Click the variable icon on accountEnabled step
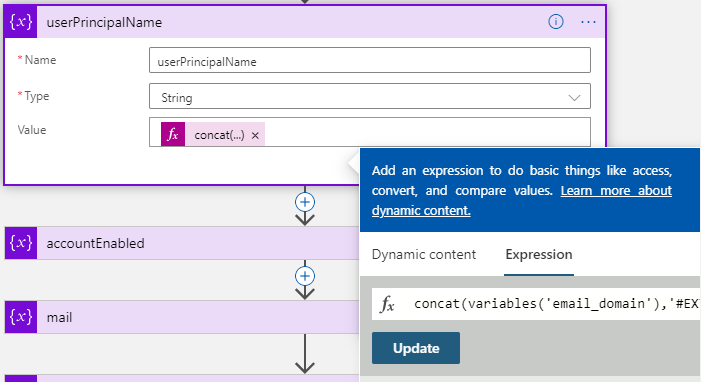This screenshot has height=382, width=701. [21, 243]
